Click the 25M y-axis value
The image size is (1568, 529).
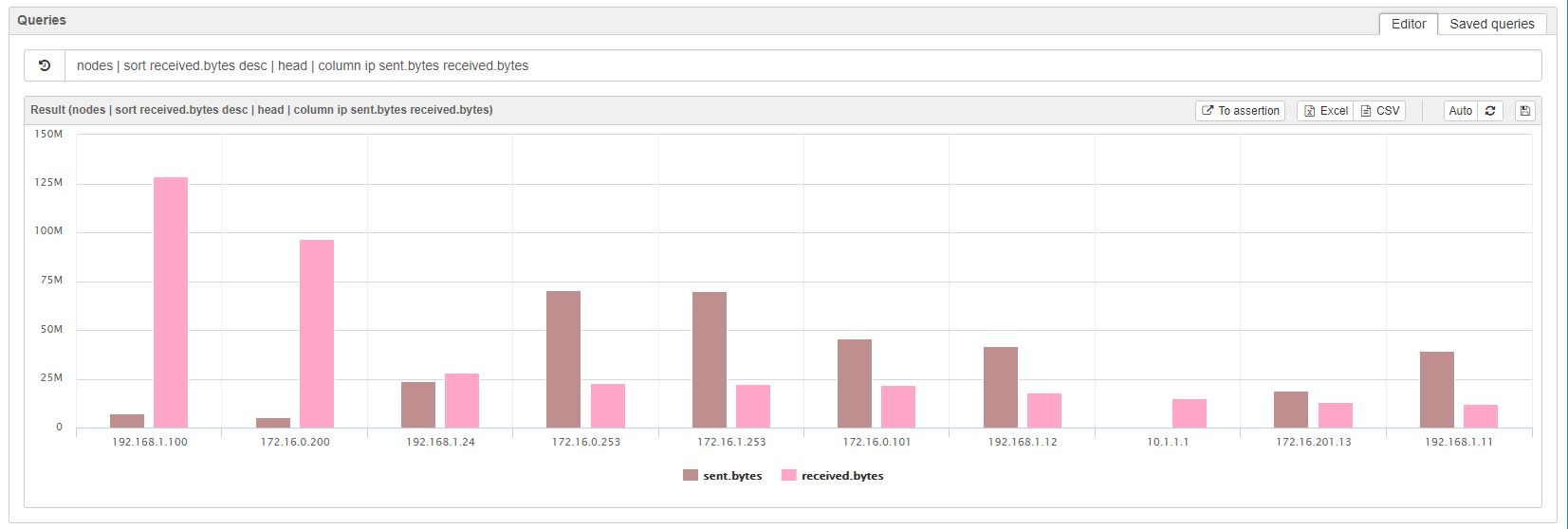click(51, 377)
